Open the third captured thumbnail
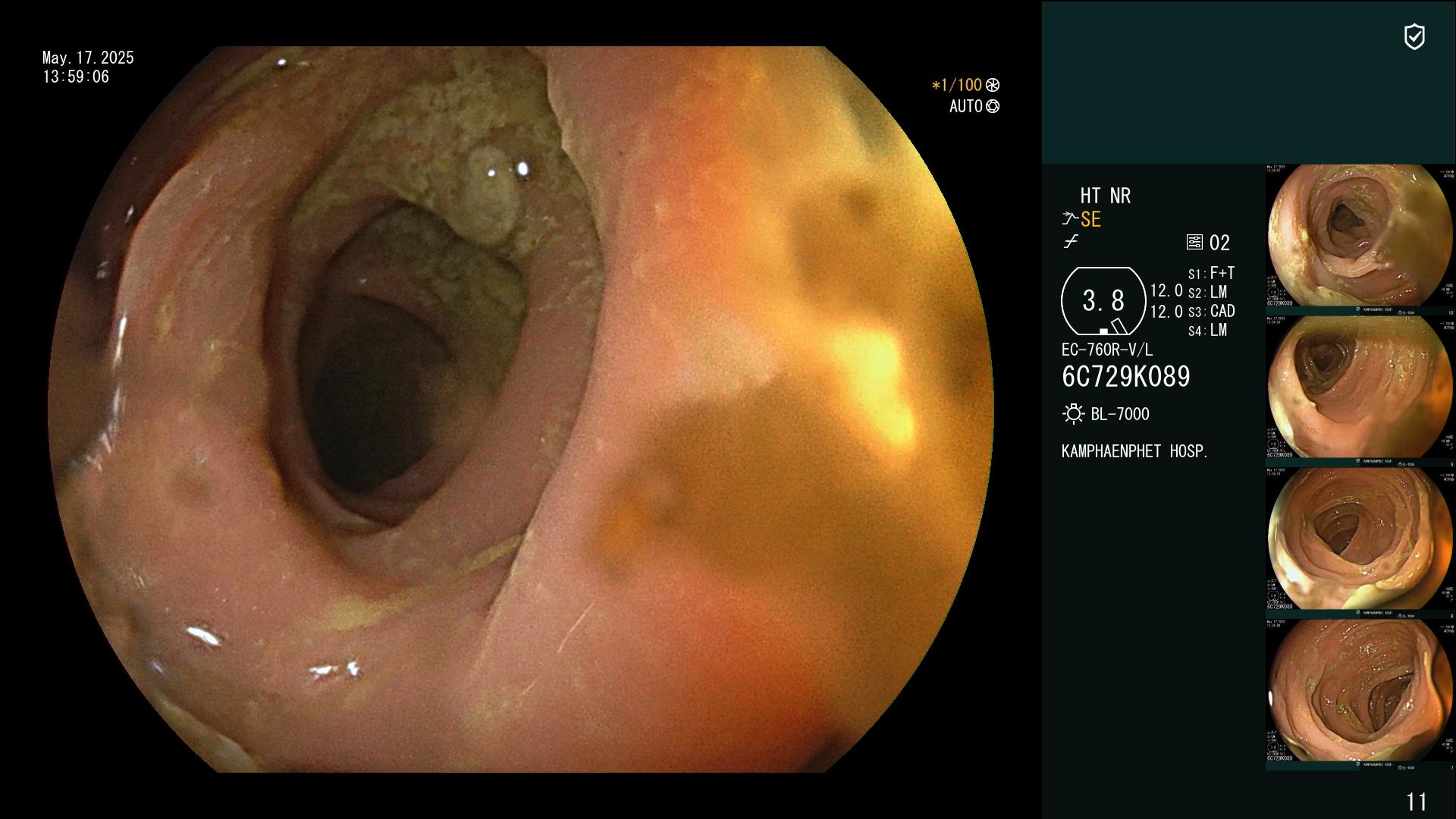Viewport: 1456px width, 819px height. click(1360, 543)
